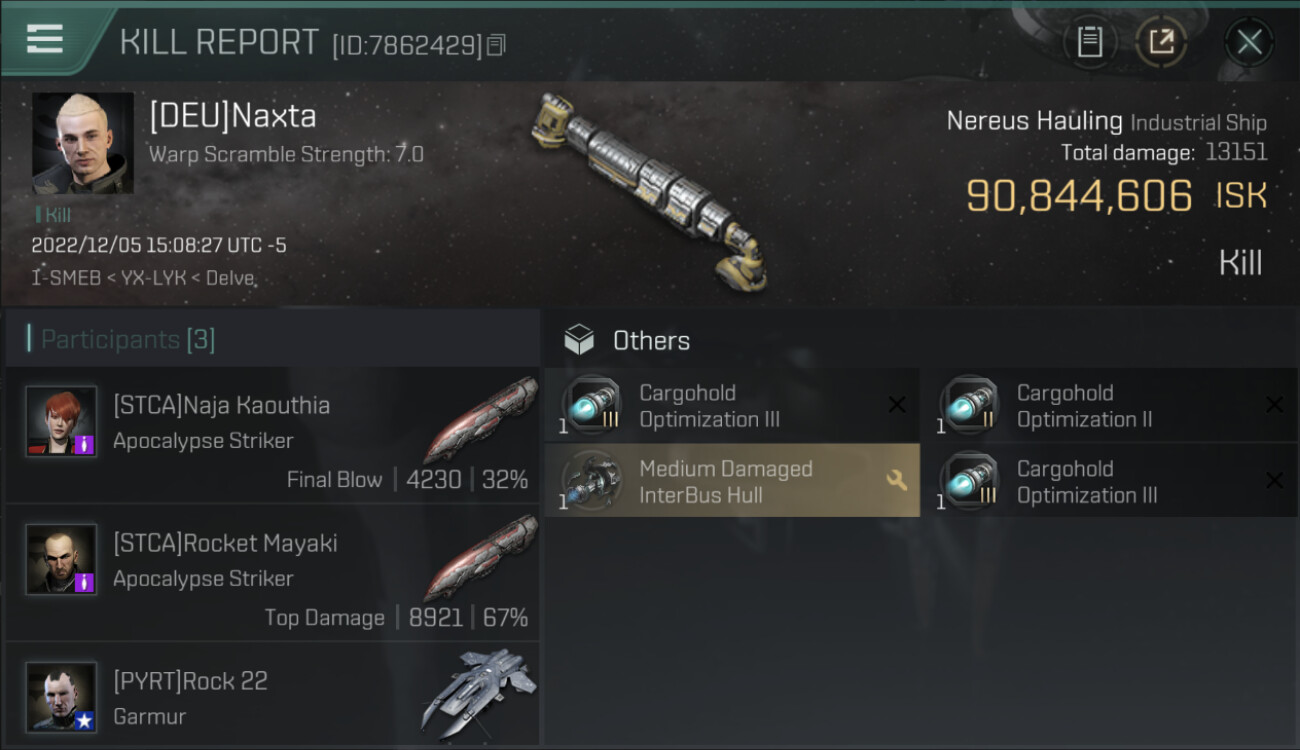1300x750 pixels.
Task: Click the Others cube icon
Action: (579, 340)
